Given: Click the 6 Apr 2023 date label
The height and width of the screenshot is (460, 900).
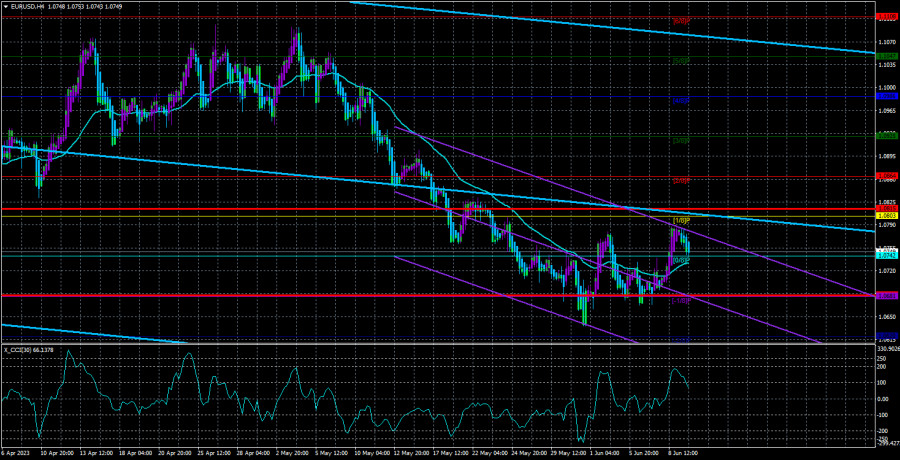Looking at the screenshot, I should [14, 453].
